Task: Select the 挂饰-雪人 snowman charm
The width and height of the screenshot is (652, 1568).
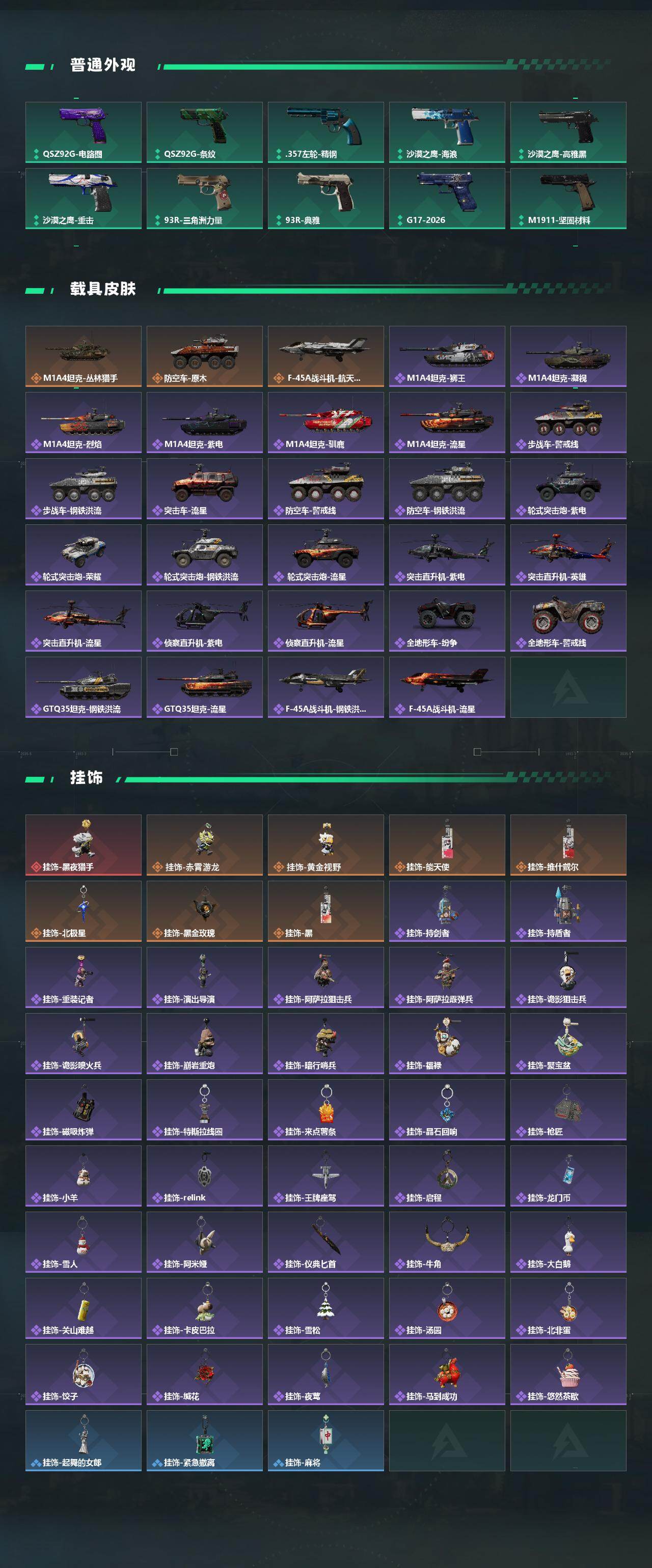Action: click(84, 1242)
